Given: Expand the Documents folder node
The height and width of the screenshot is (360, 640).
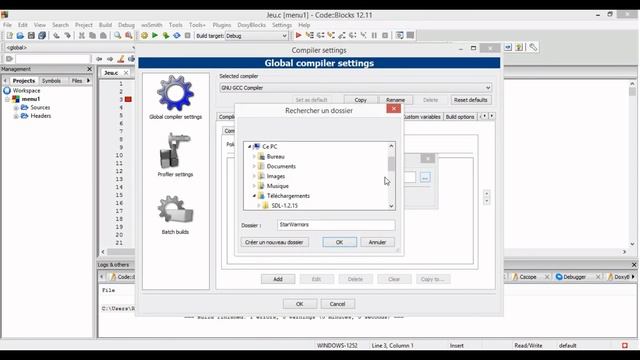Looking at the screenshot, I should pyautogui.click(x=254, y=166).
